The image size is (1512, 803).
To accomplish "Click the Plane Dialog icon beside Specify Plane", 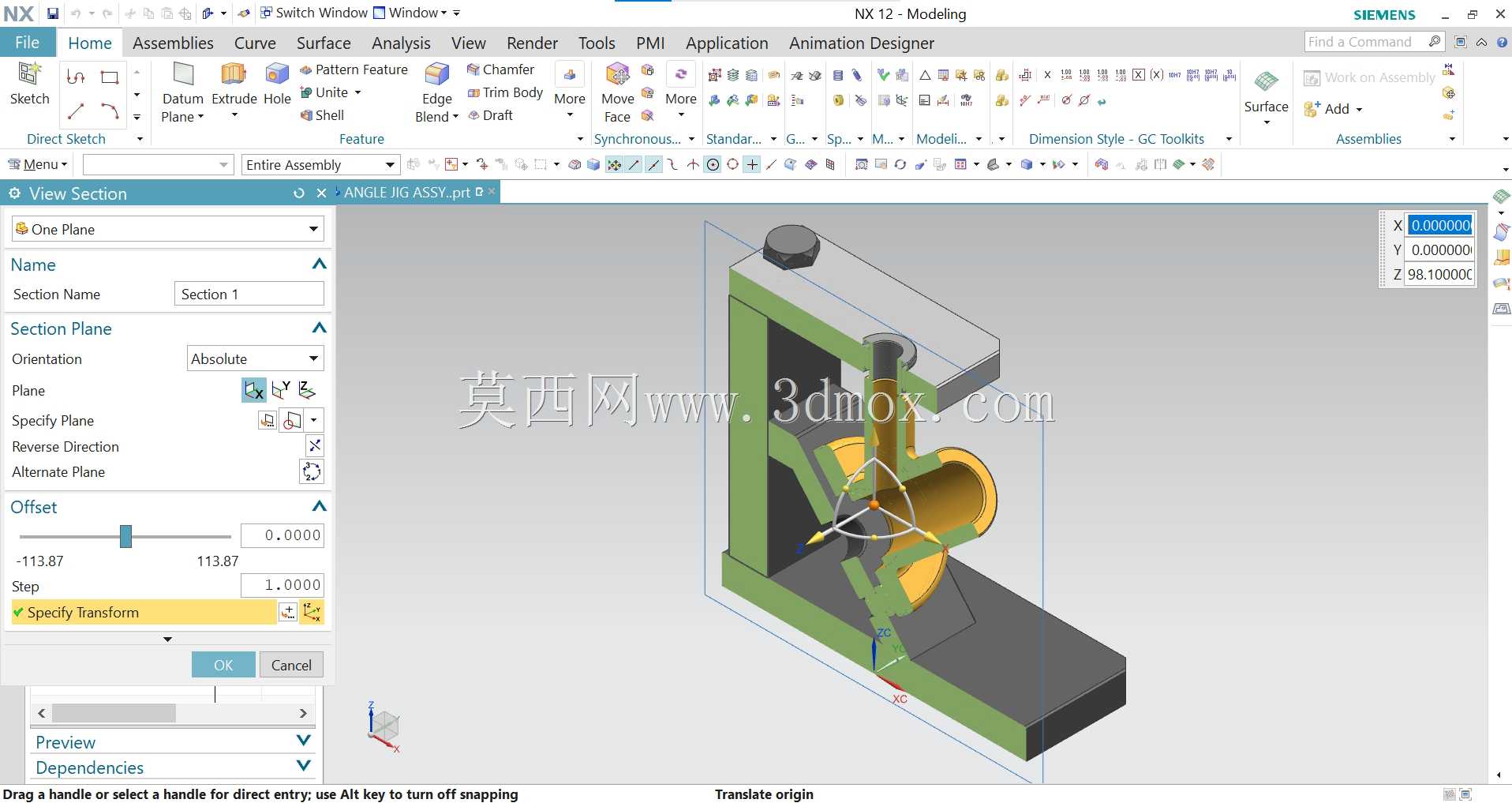I will click(x=268, y=420).
